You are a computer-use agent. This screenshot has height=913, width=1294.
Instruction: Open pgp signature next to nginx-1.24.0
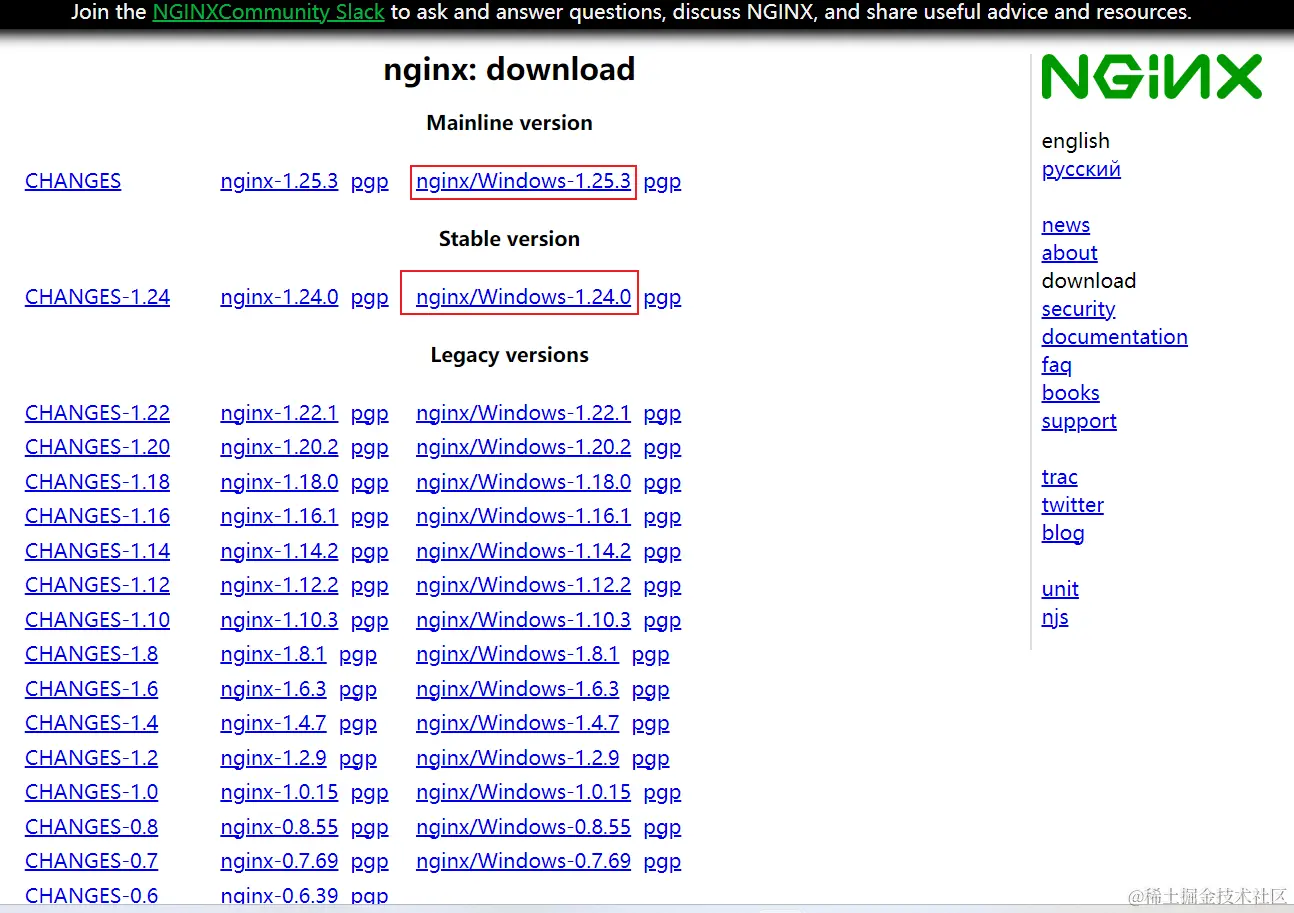tap(369, 298)
